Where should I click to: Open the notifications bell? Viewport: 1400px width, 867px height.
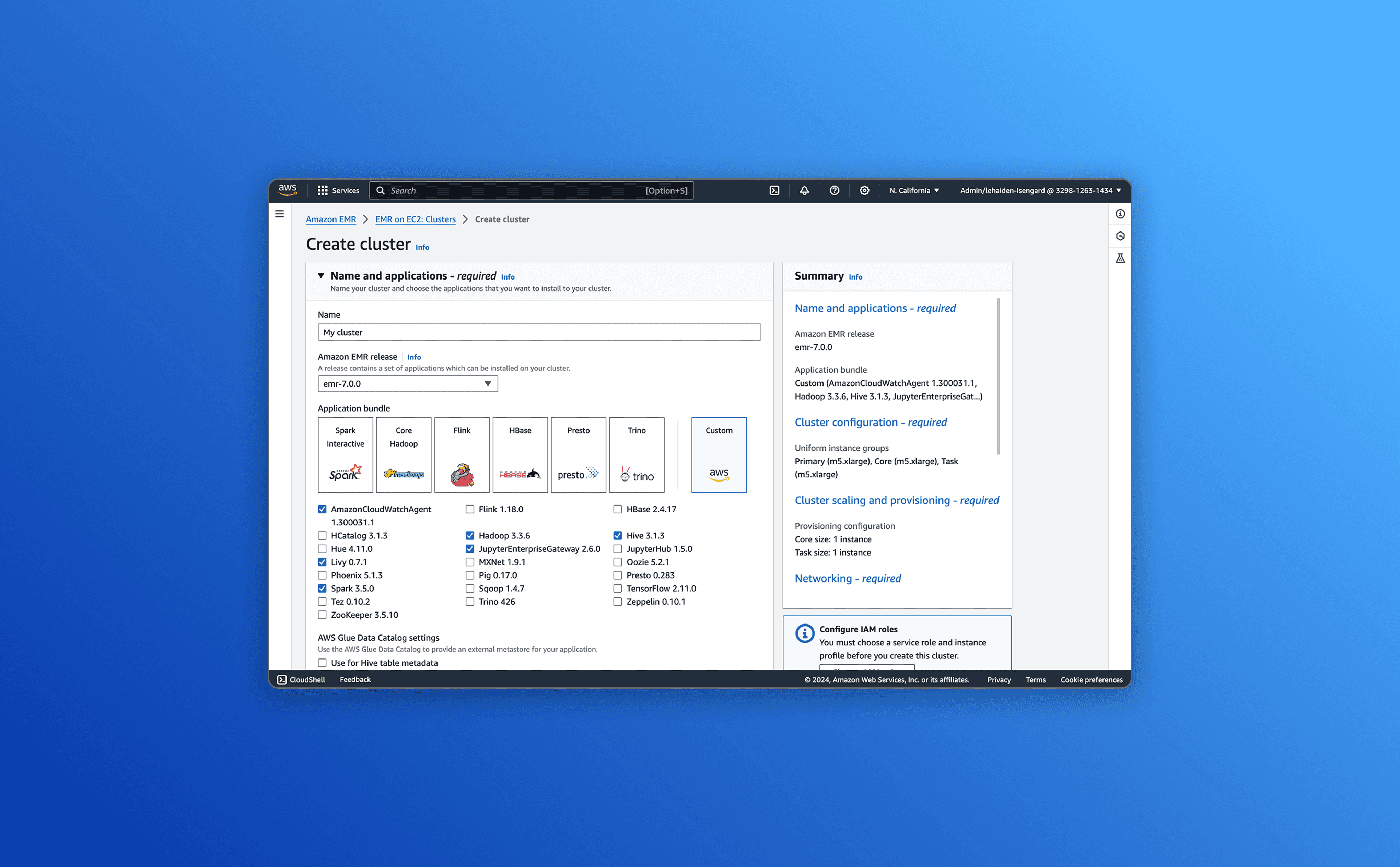pos(804,190)
